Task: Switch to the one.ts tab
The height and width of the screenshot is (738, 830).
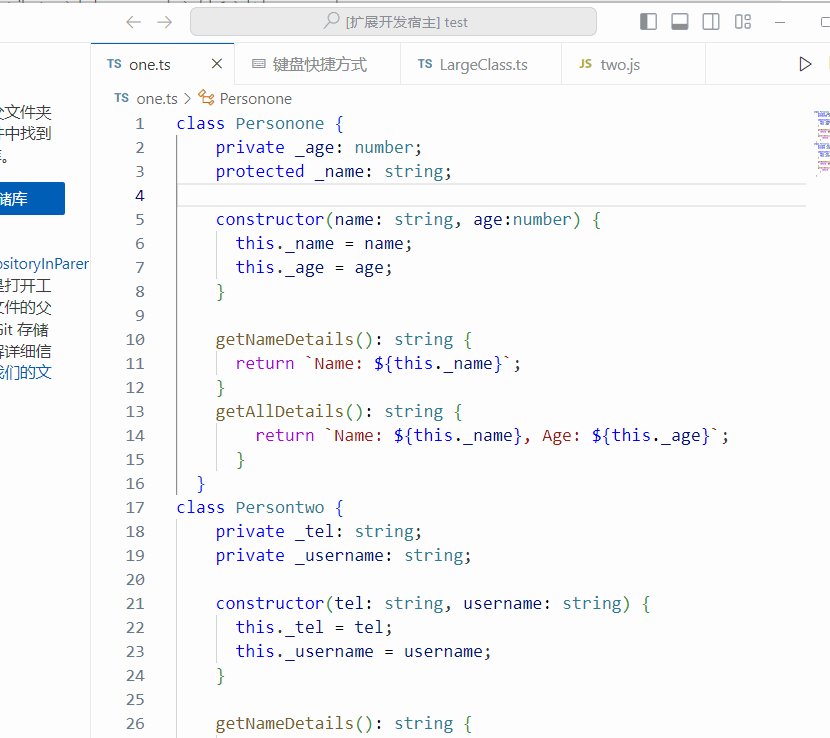Action: pyautogui.click(x=163, y=64)
